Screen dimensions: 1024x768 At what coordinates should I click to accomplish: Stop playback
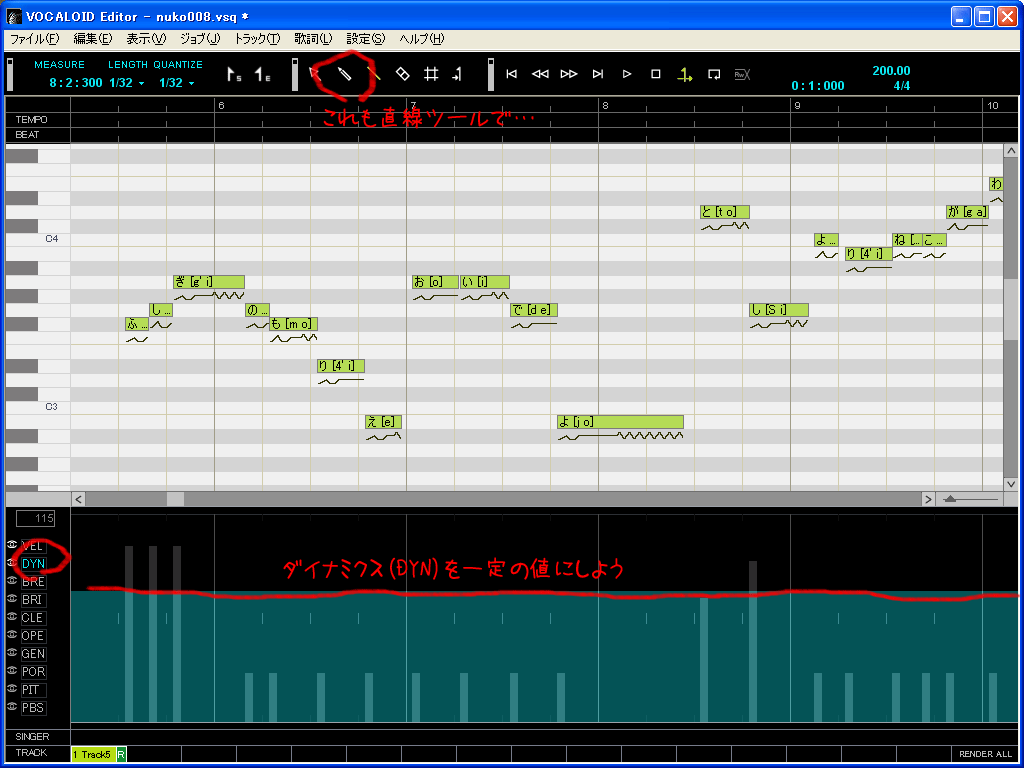click(656, 74)
